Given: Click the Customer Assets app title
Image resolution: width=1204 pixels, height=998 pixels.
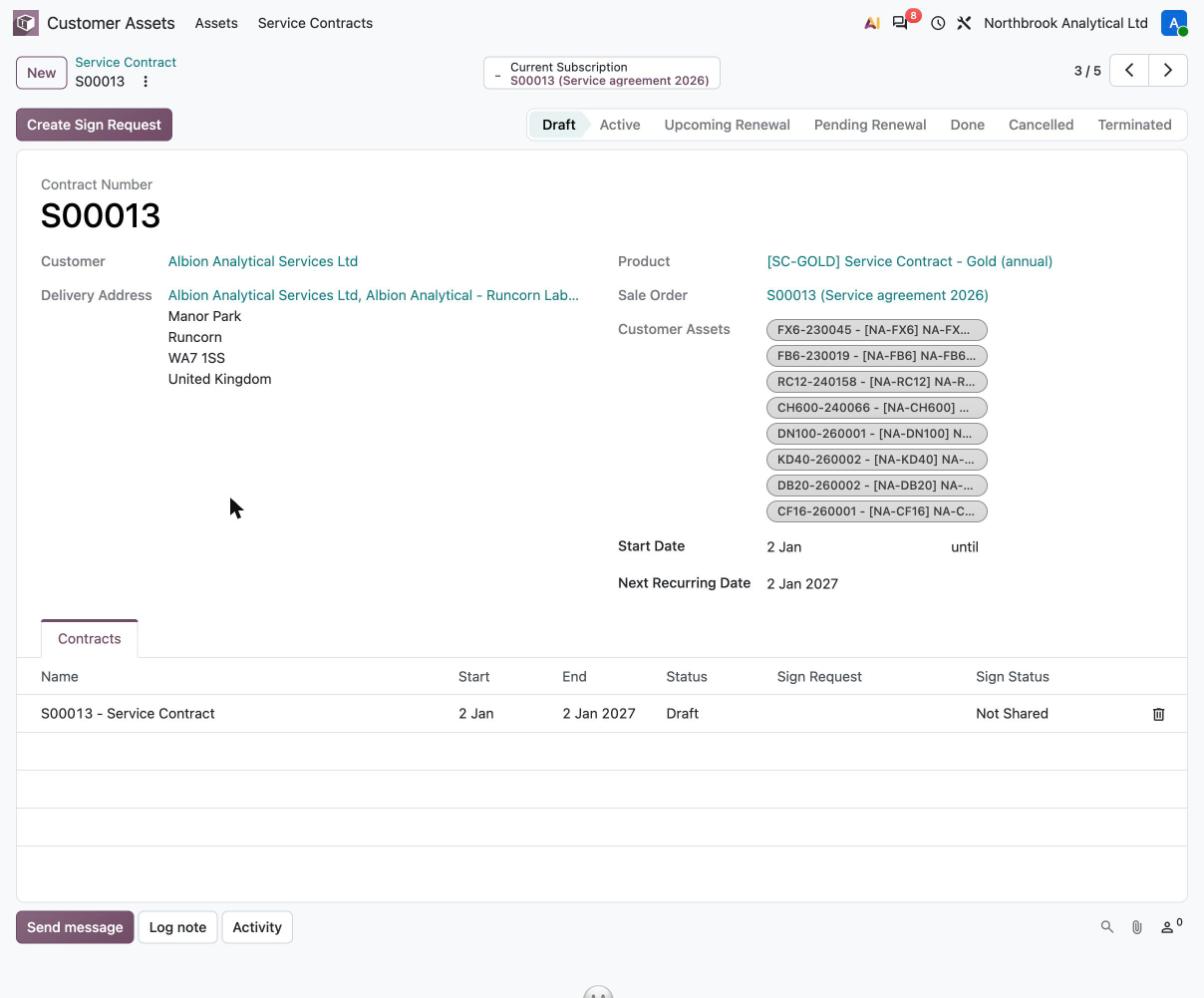Looking at the screenshot, I should 111,23.
